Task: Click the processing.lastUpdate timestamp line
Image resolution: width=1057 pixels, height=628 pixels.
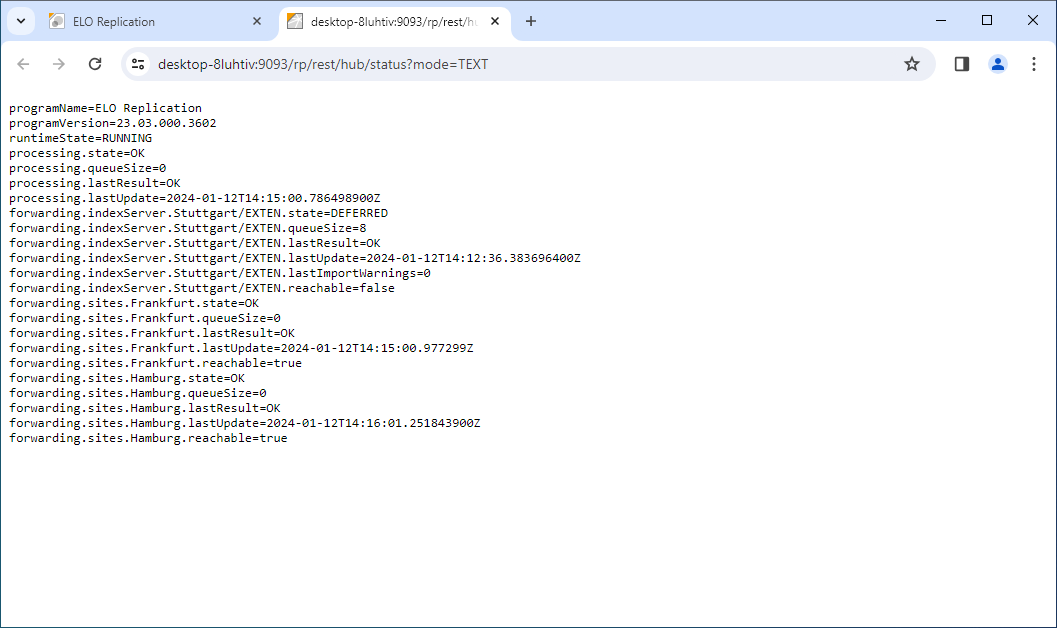Action: pyautogui.click(x=195, y=198)
